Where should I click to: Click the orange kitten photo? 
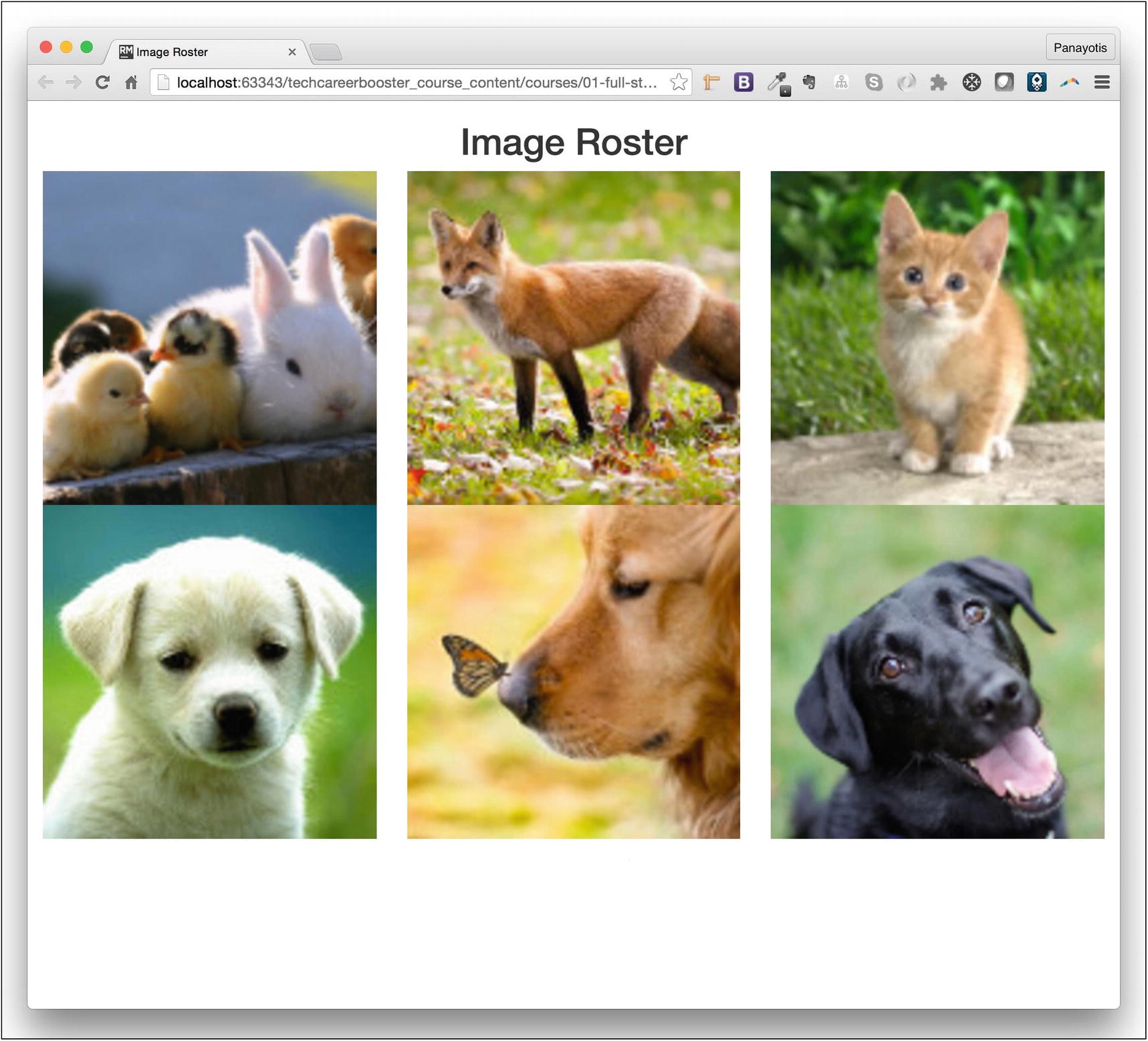(x=937, y=336)
